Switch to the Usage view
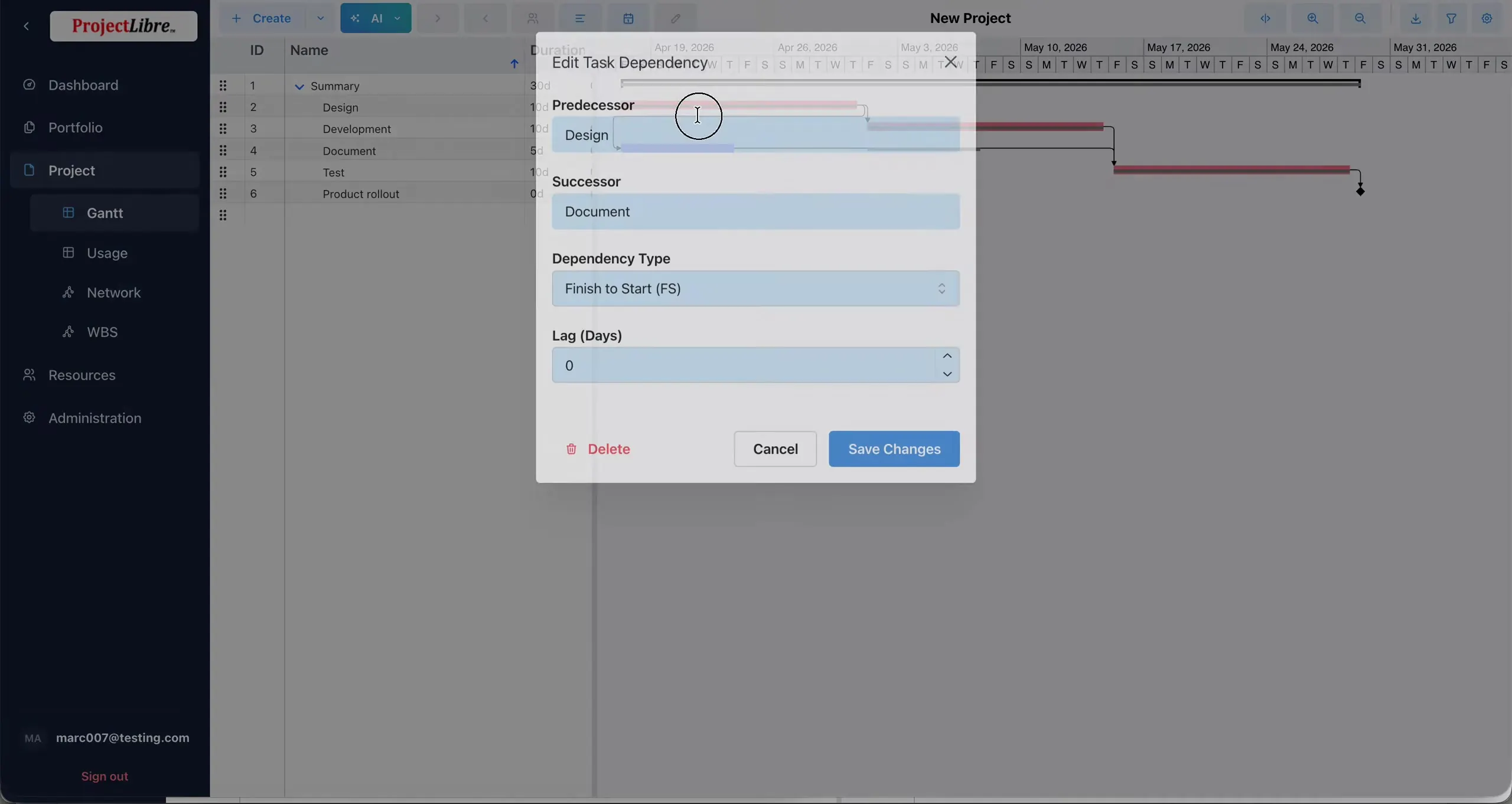 (x=107, y=253)
